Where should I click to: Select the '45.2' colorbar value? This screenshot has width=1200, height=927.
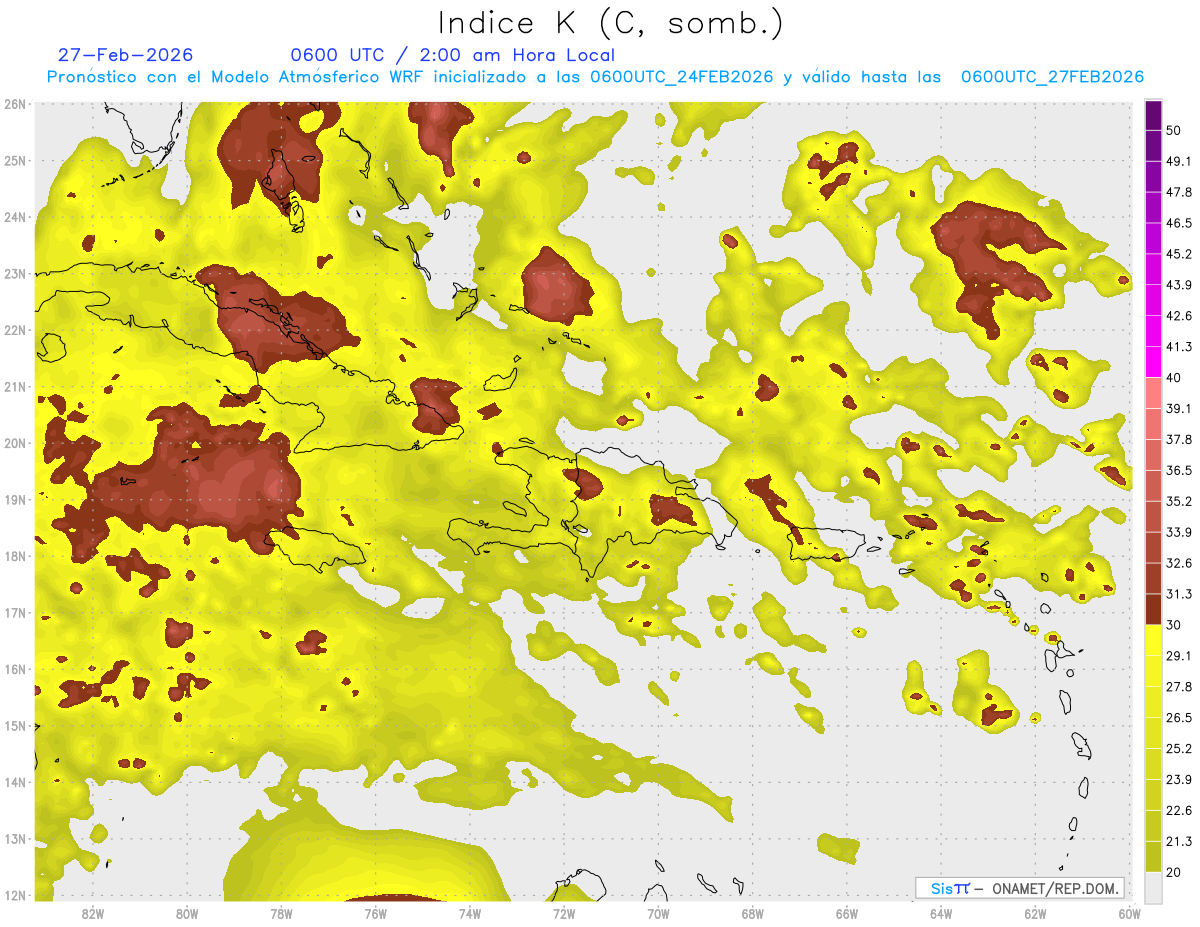pos(1178,254)
